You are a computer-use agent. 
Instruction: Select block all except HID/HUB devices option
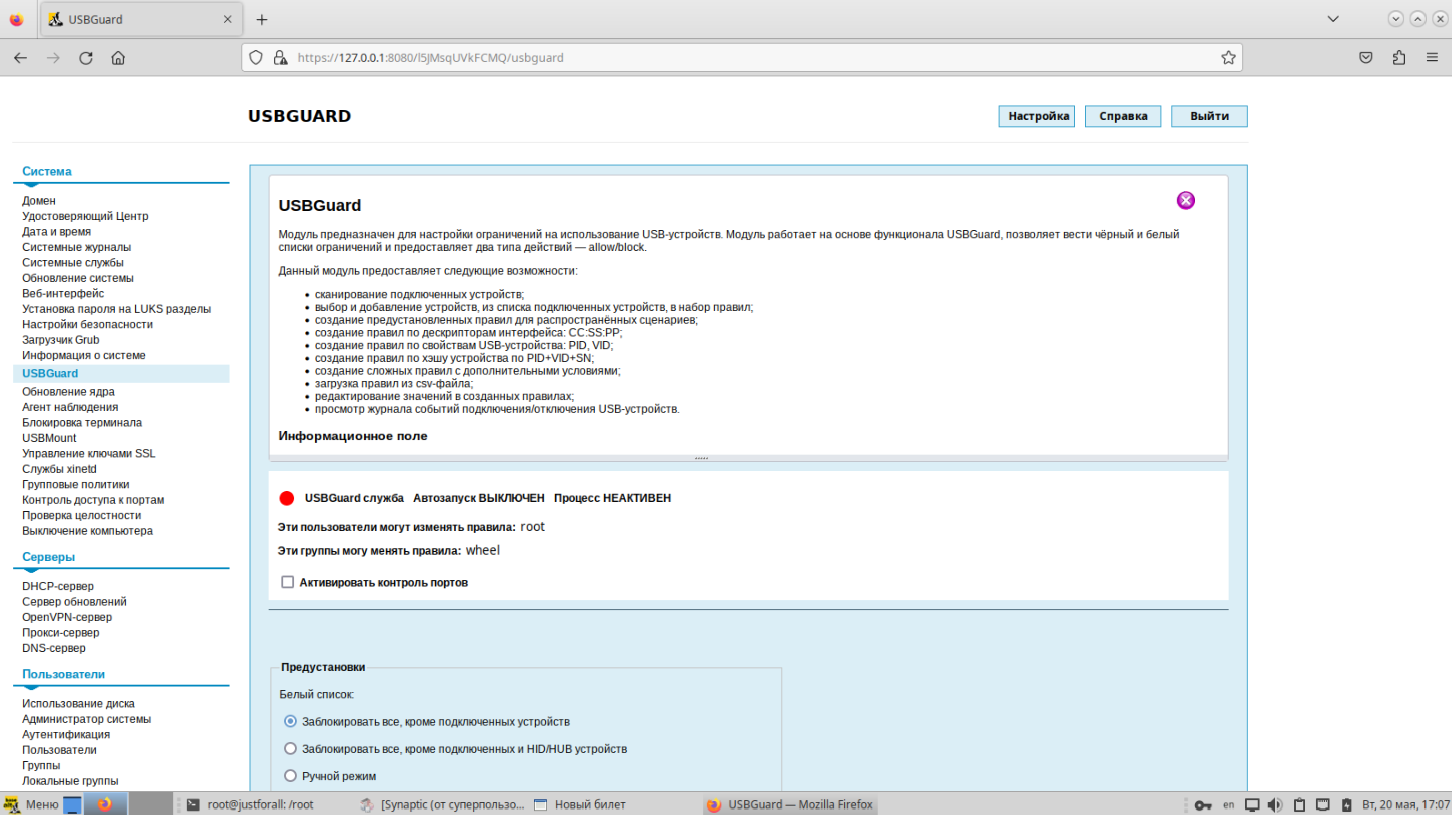click(291, 748)
